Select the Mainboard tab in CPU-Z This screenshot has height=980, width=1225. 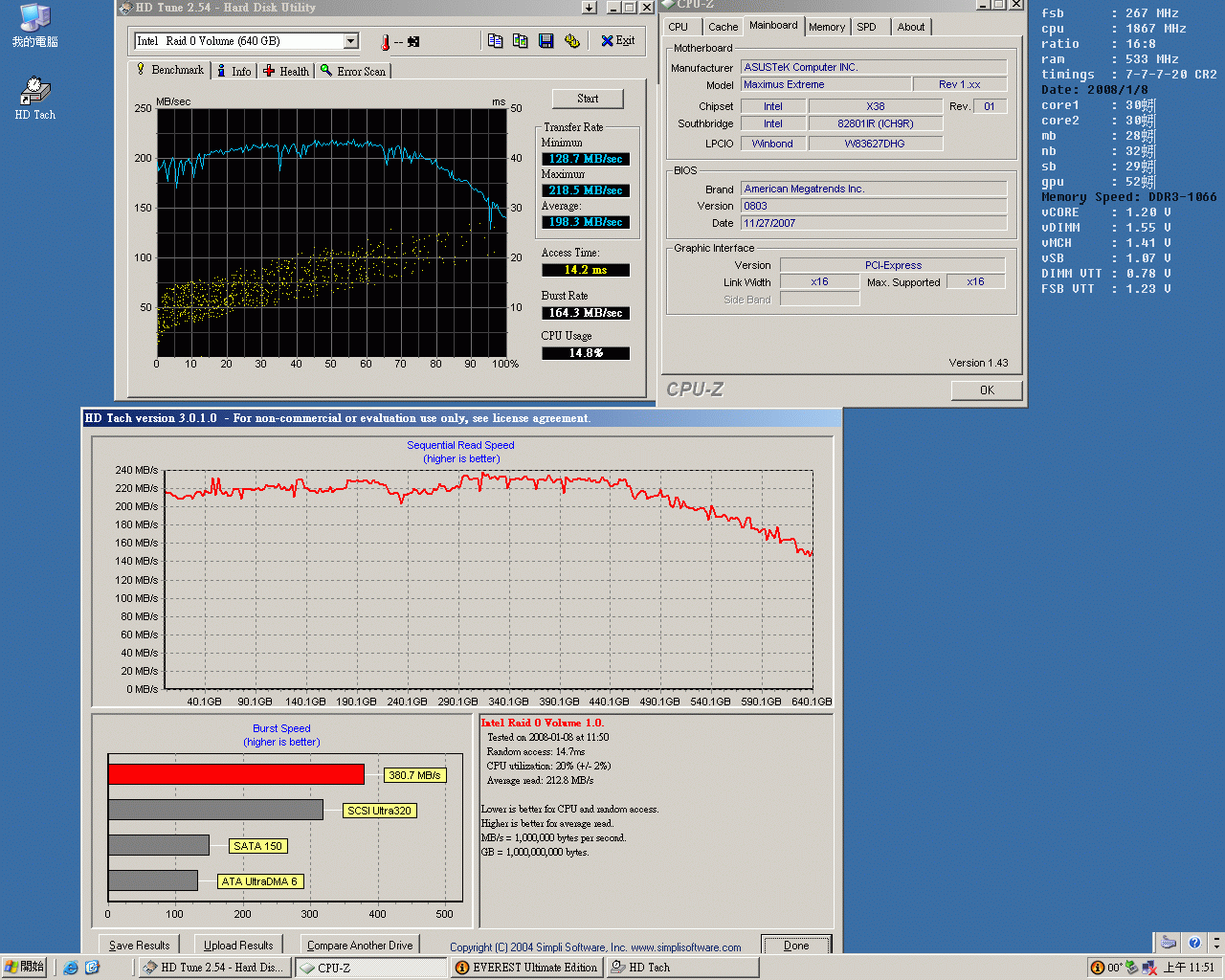pos(773,25)
